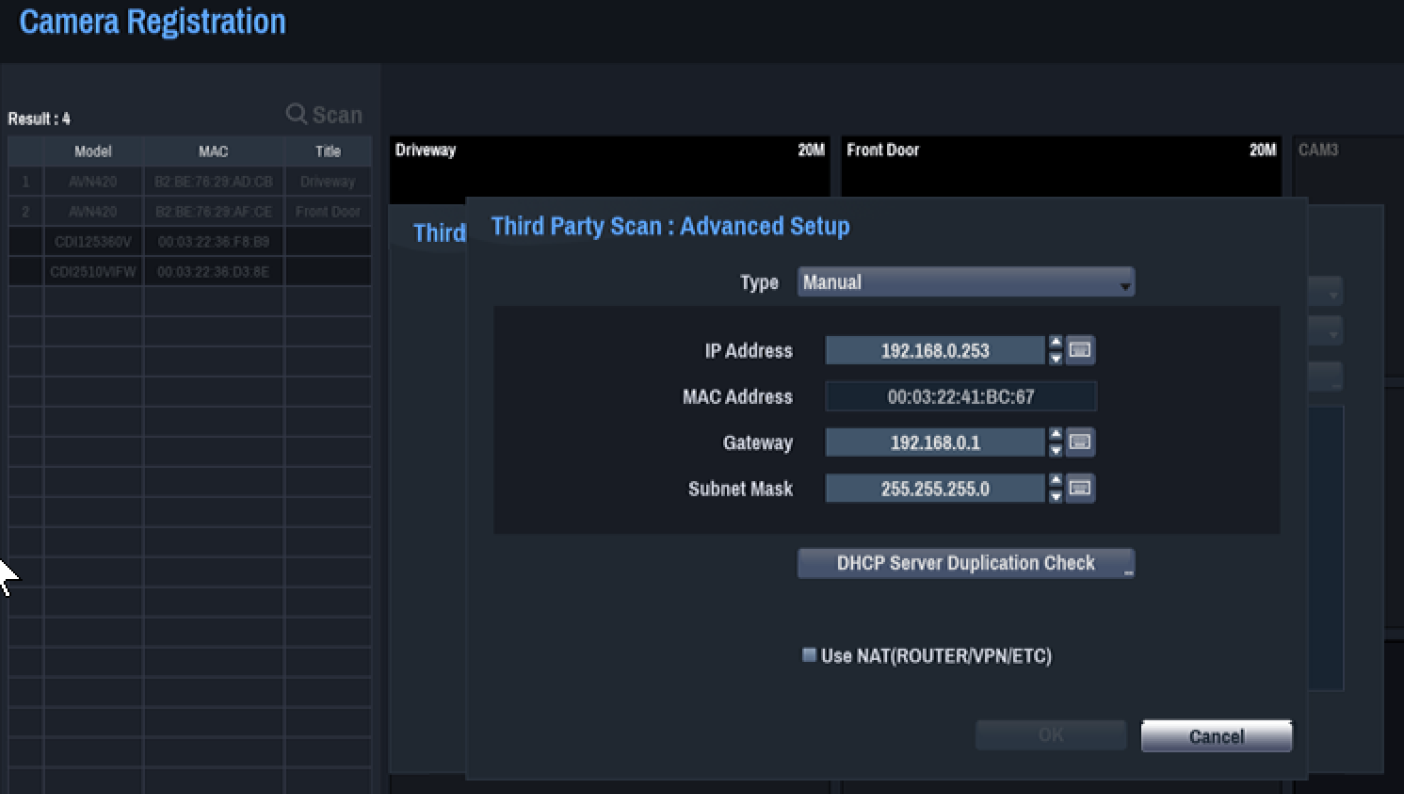The image size is (1404, 794).
Task: Open the Type dropdown showing Manual
Action: pyautogui.click(x=966, y=282)
